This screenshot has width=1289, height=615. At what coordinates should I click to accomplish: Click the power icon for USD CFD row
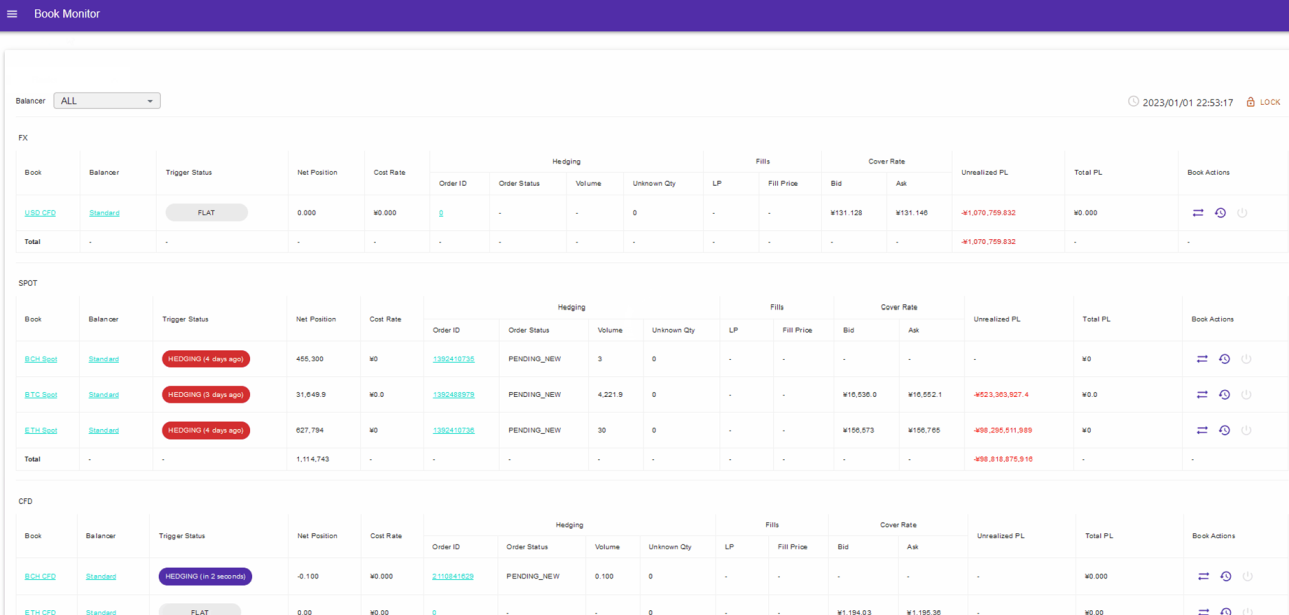tap(1242, 213)
